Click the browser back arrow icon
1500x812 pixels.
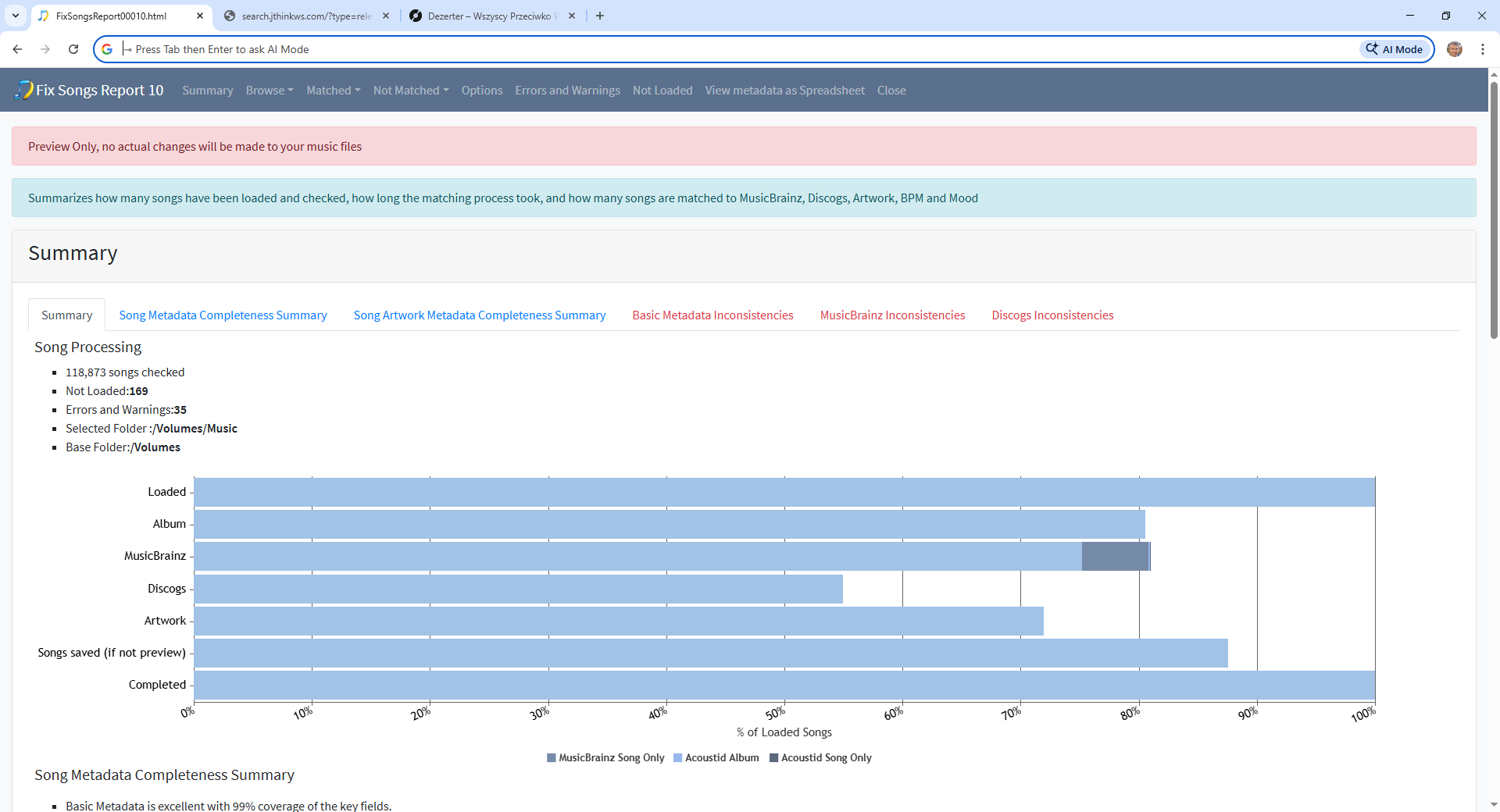coord(17,49)
